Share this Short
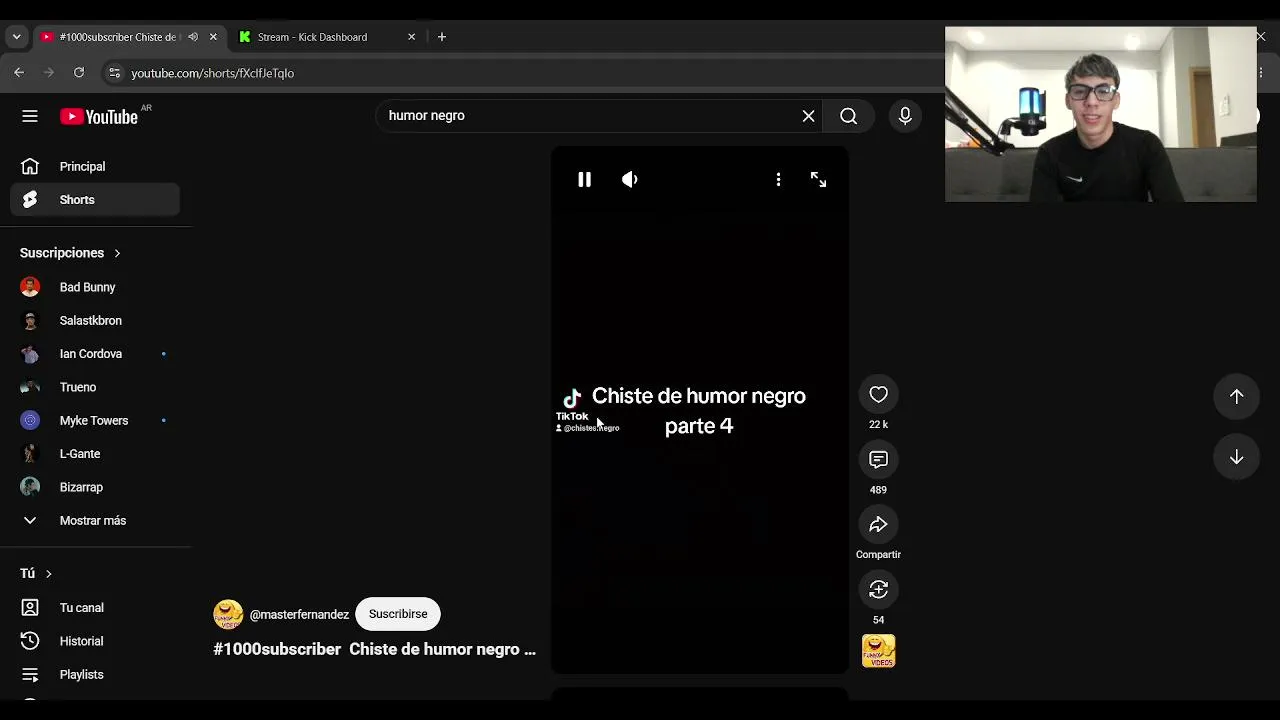 (x=878, y=525)
